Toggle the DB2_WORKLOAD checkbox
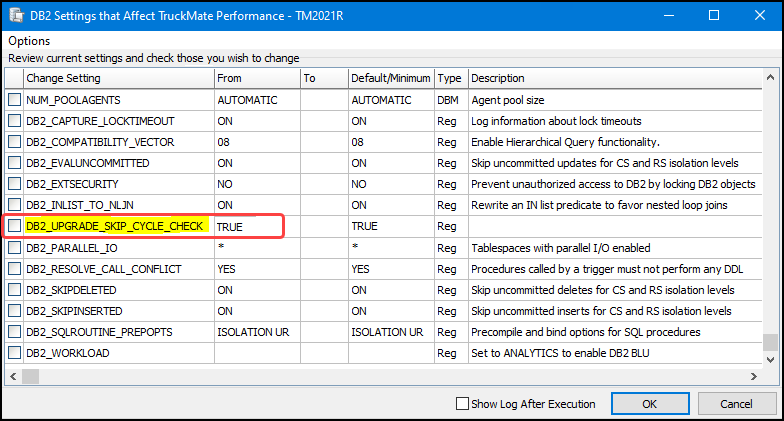Image resolution: width=784 pixels, height=421 pixels. point(14,353)
